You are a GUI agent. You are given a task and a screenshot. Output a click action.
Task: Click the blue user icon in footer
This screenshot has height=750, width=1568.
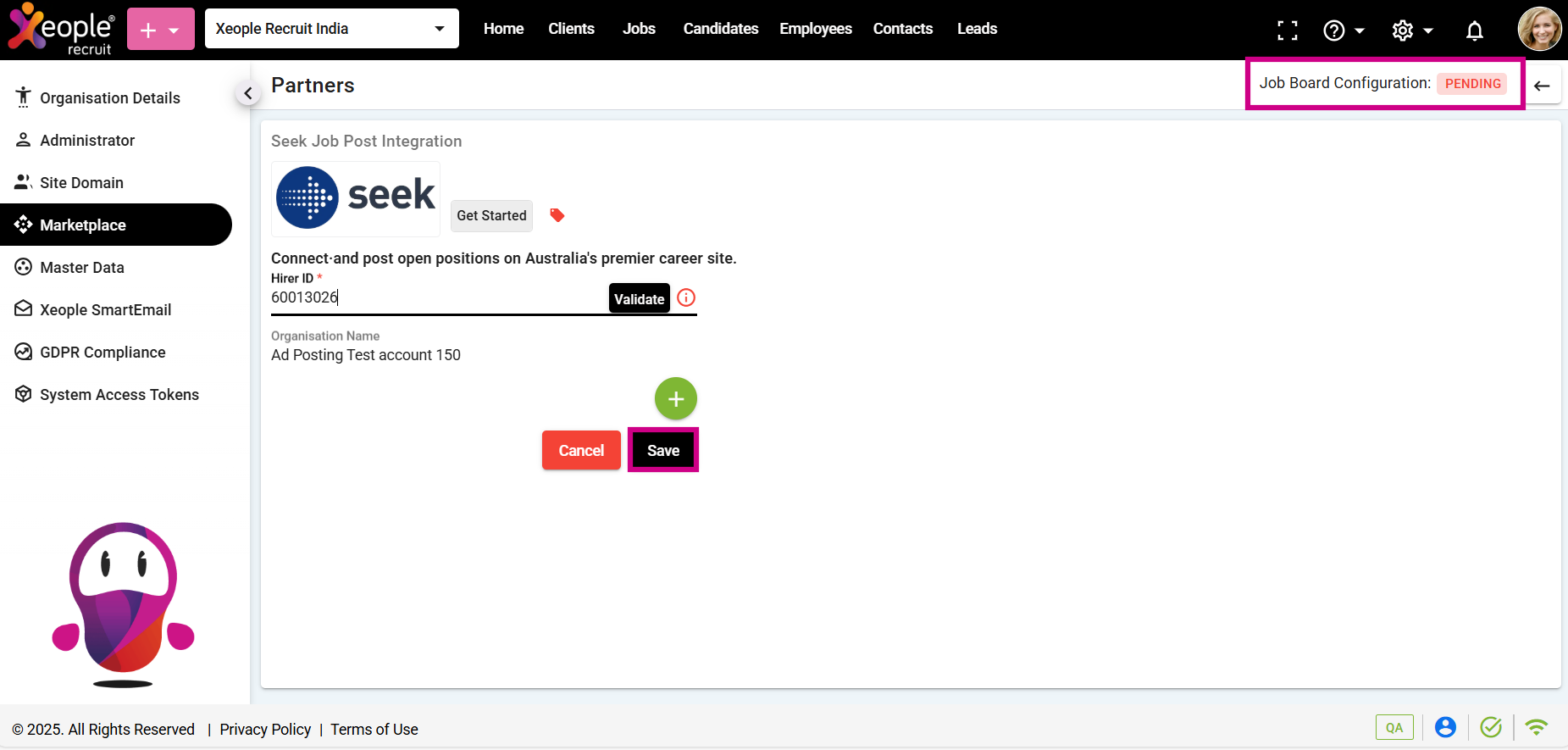tap(1445, 727)
